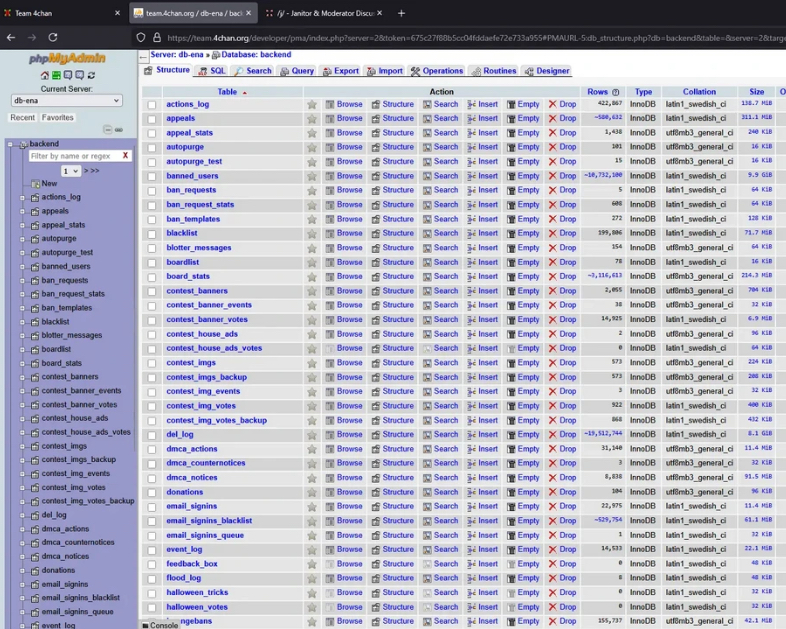Click the star icon for event_log table

312,550
